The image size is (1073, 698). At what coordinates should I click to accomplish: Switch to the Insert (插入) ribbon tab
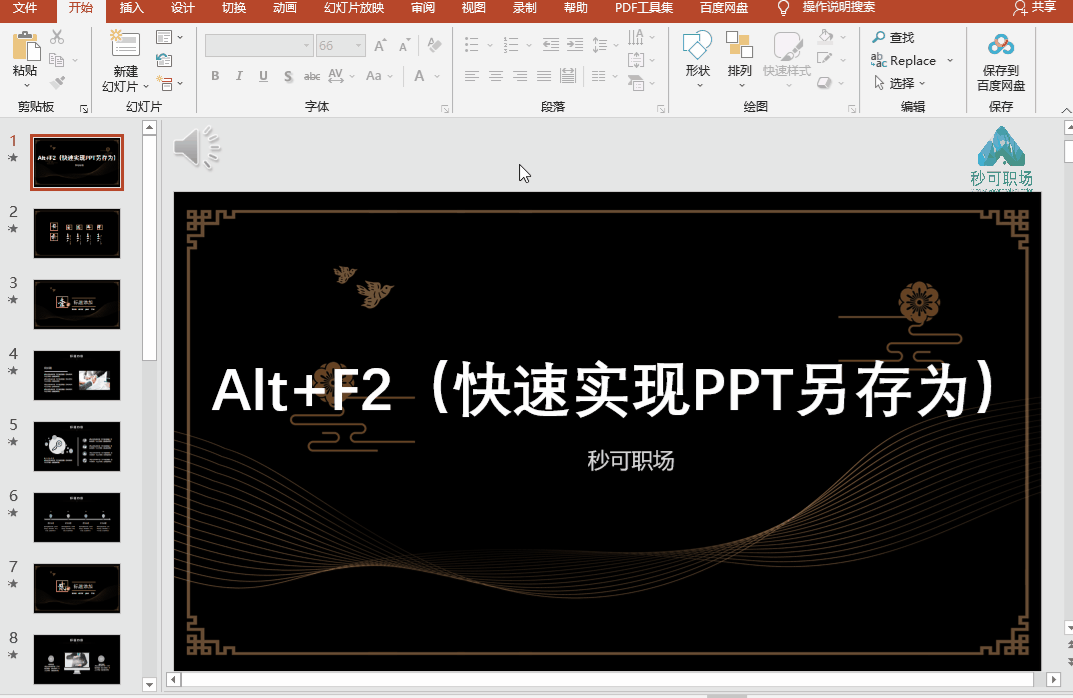[x=130, y=10]
